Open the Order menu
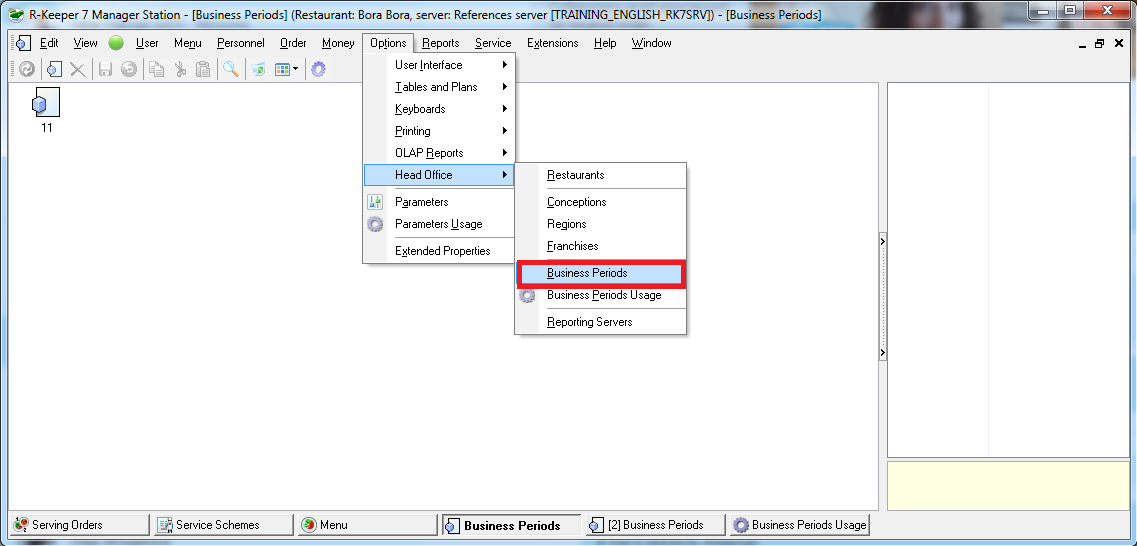1137x546 pixels. pos(293,43)
